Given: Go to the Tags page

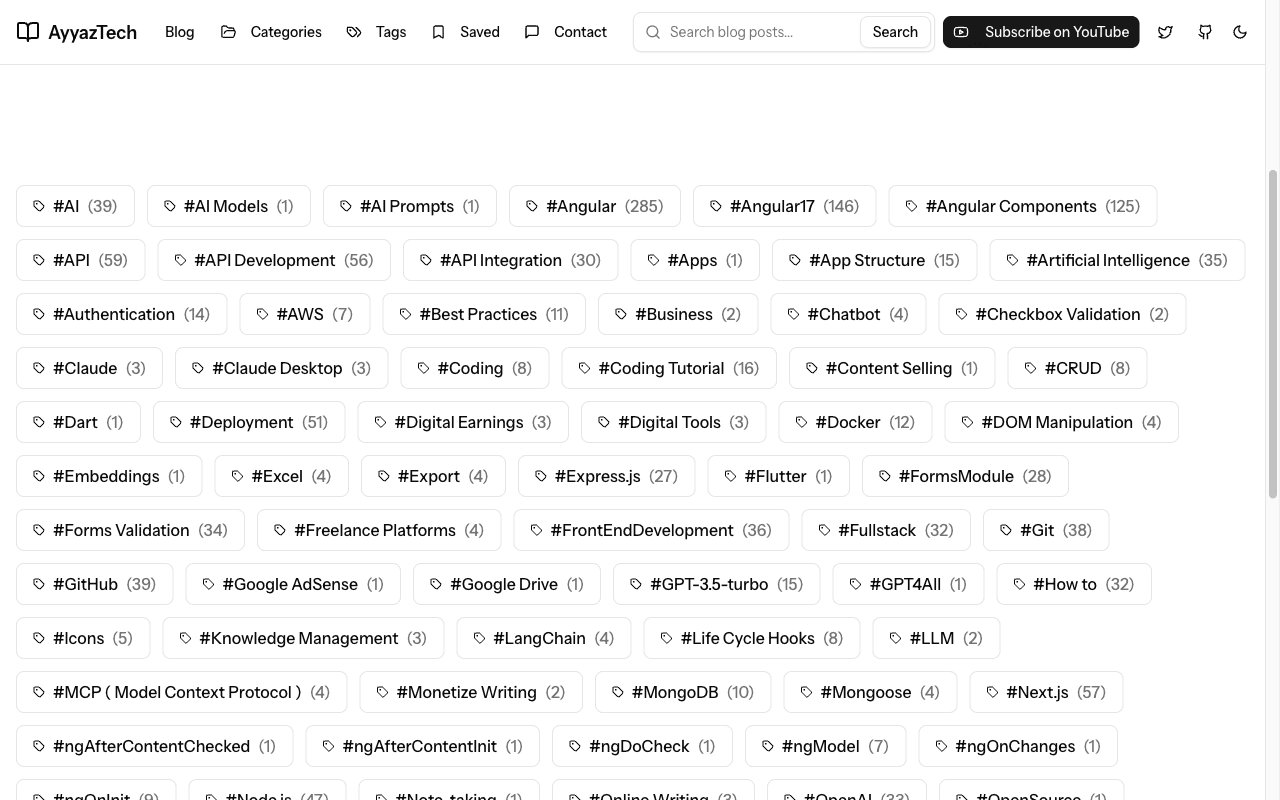Looking at the screenshot, I should 376,32.
